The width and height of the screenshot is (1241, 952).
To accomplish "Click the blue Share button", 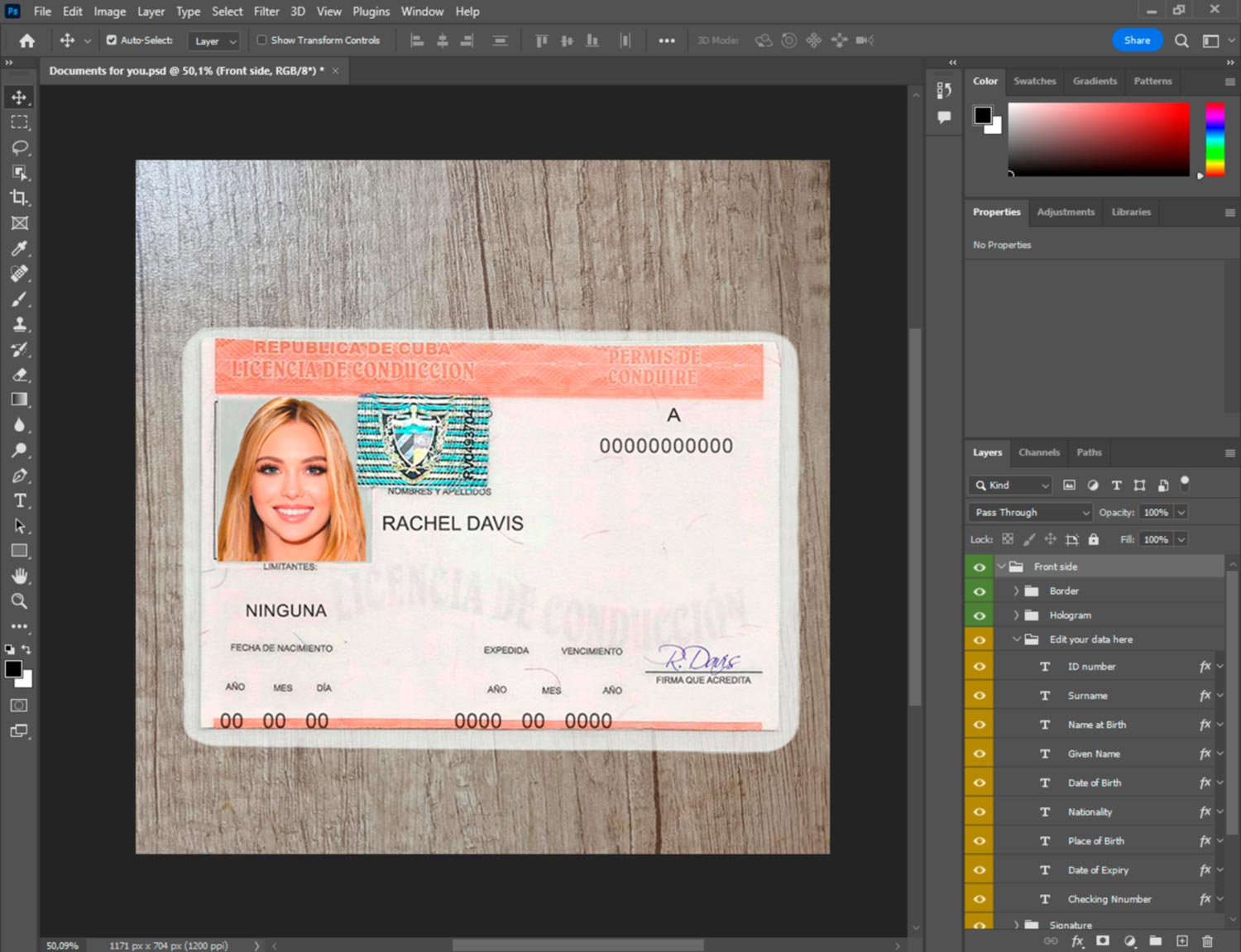I will 1136,41.
